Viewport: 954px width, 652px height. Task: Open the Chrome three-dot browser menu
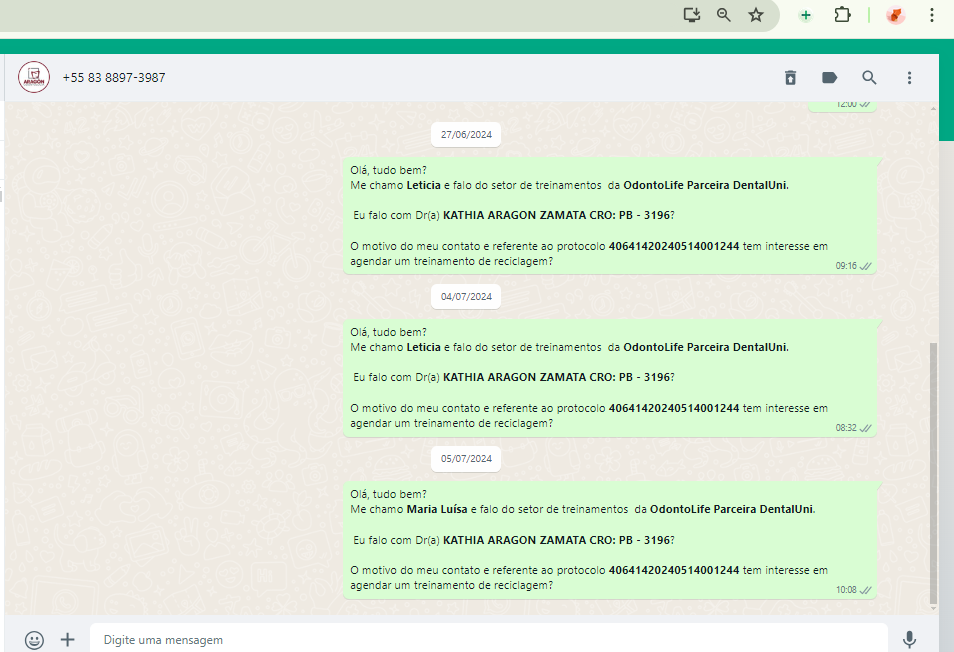coord(932,15)
